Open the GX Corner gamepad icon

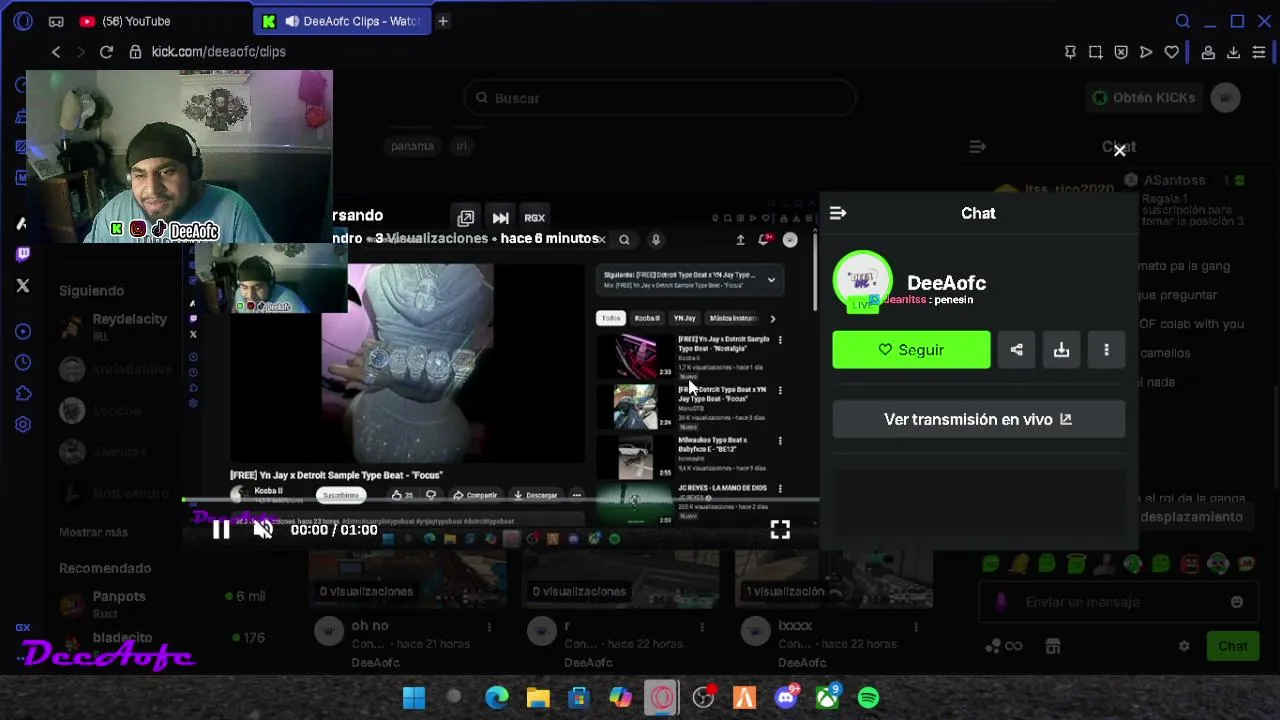[x=56, y=21]
